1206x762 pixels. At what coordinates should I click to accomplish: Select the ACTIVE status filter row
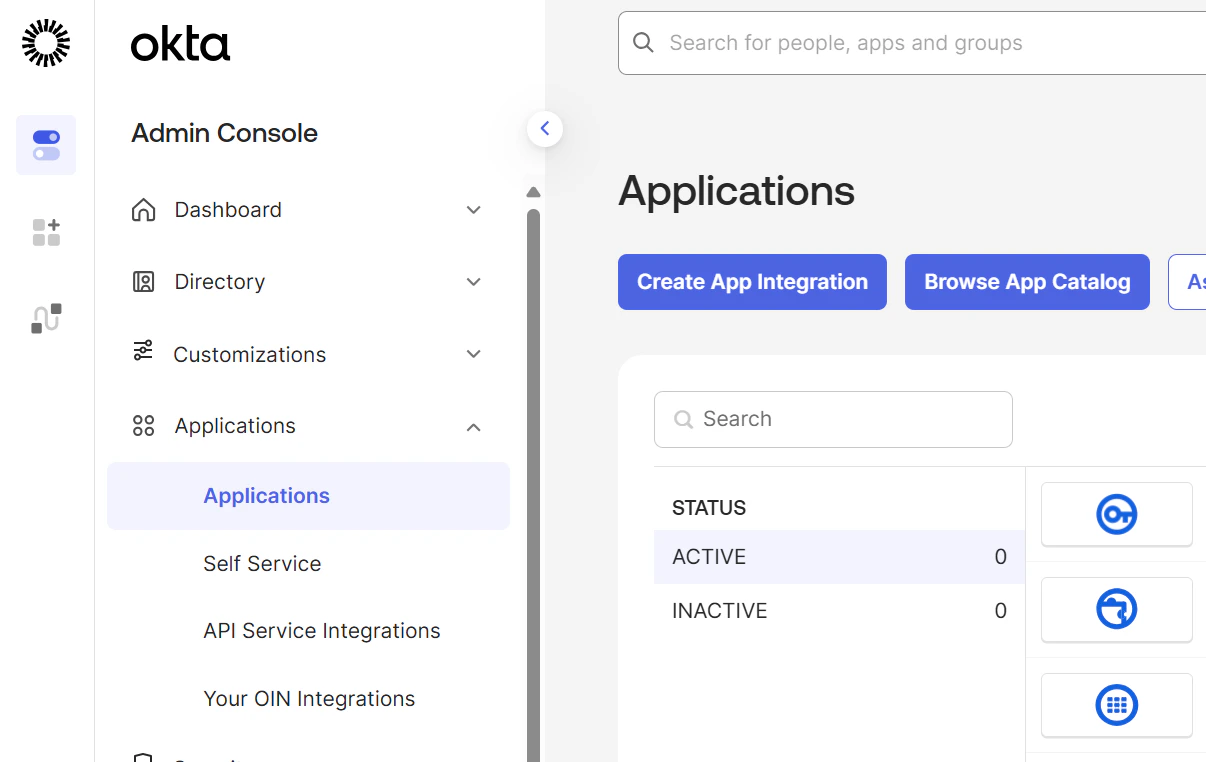tap(838, 557)
